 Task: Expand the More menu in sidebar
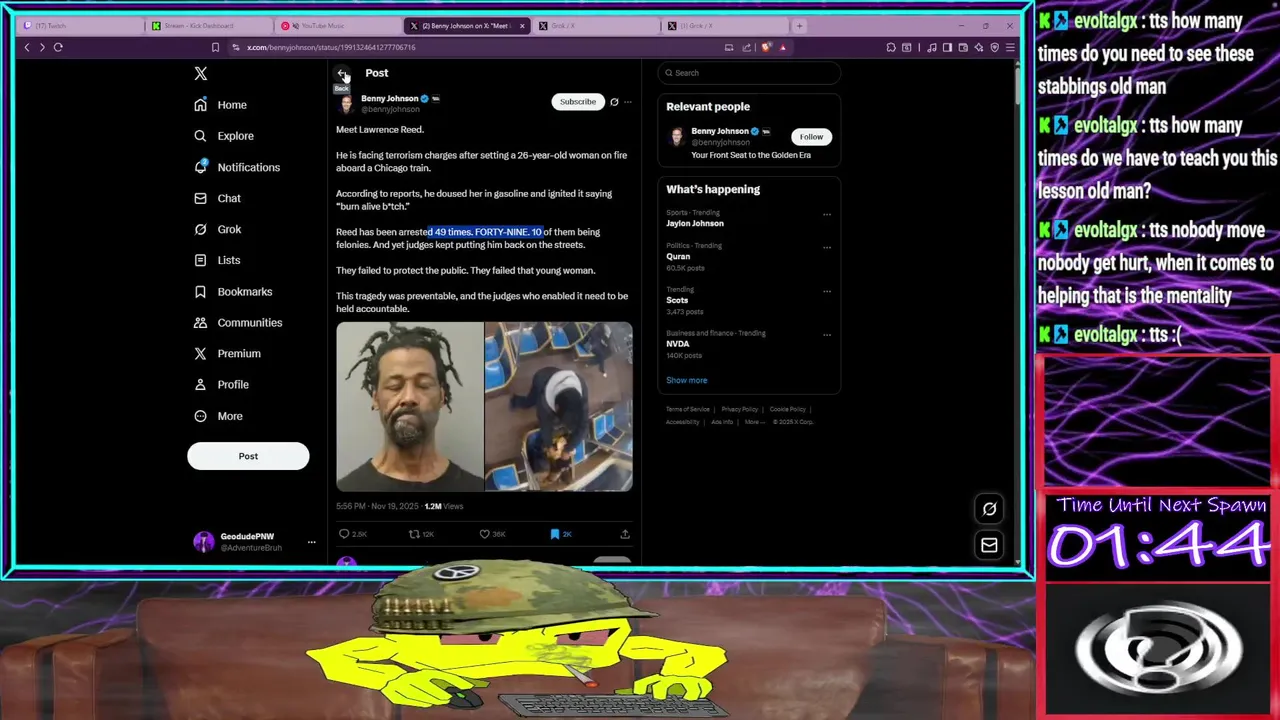218,416
